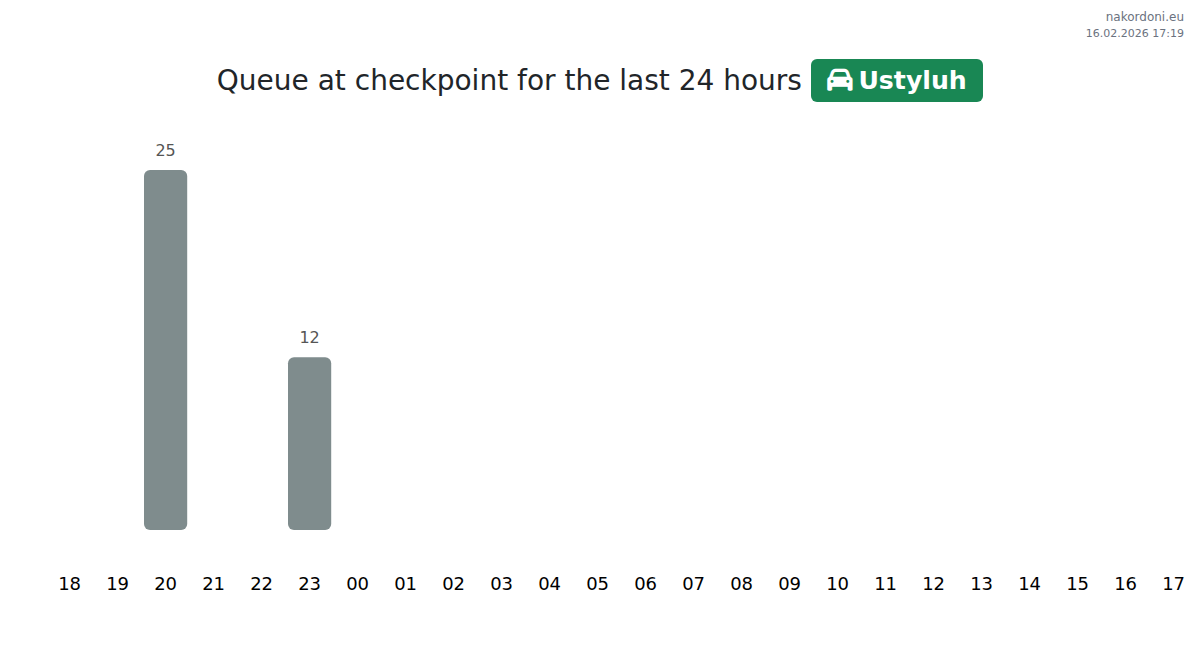Select the 20 hour label on the axis

tap(165, 584)
